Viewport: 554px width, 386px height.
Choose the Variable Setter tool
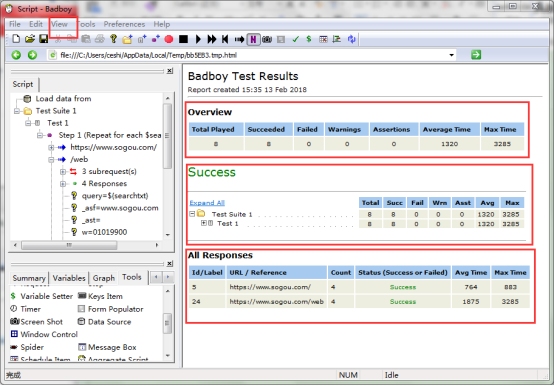pyautogui.click(x=42, y=296)
